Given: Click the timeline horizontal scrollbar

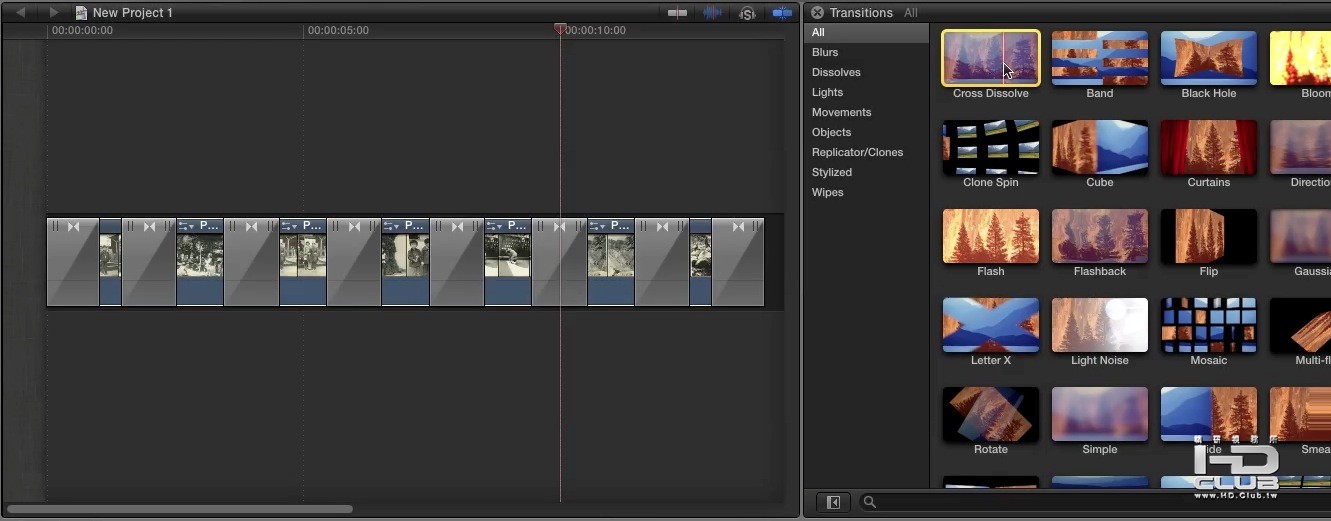Looking at the screenshot, I should [180, 509].
